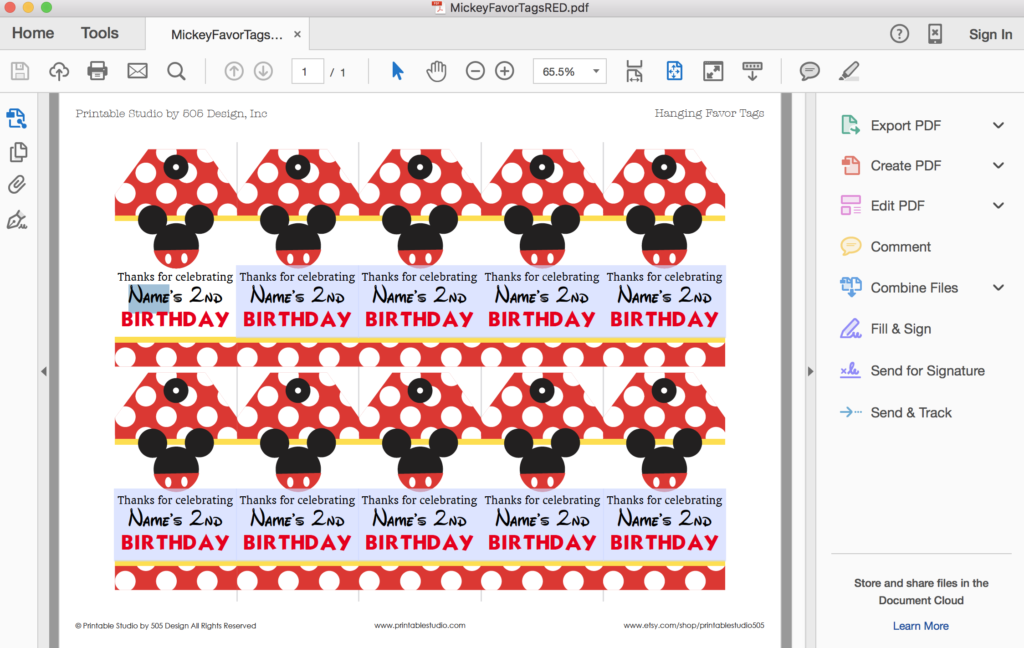Zoom in on the document
This screenshot has height=648, width=1024.
tap(504, 71)
